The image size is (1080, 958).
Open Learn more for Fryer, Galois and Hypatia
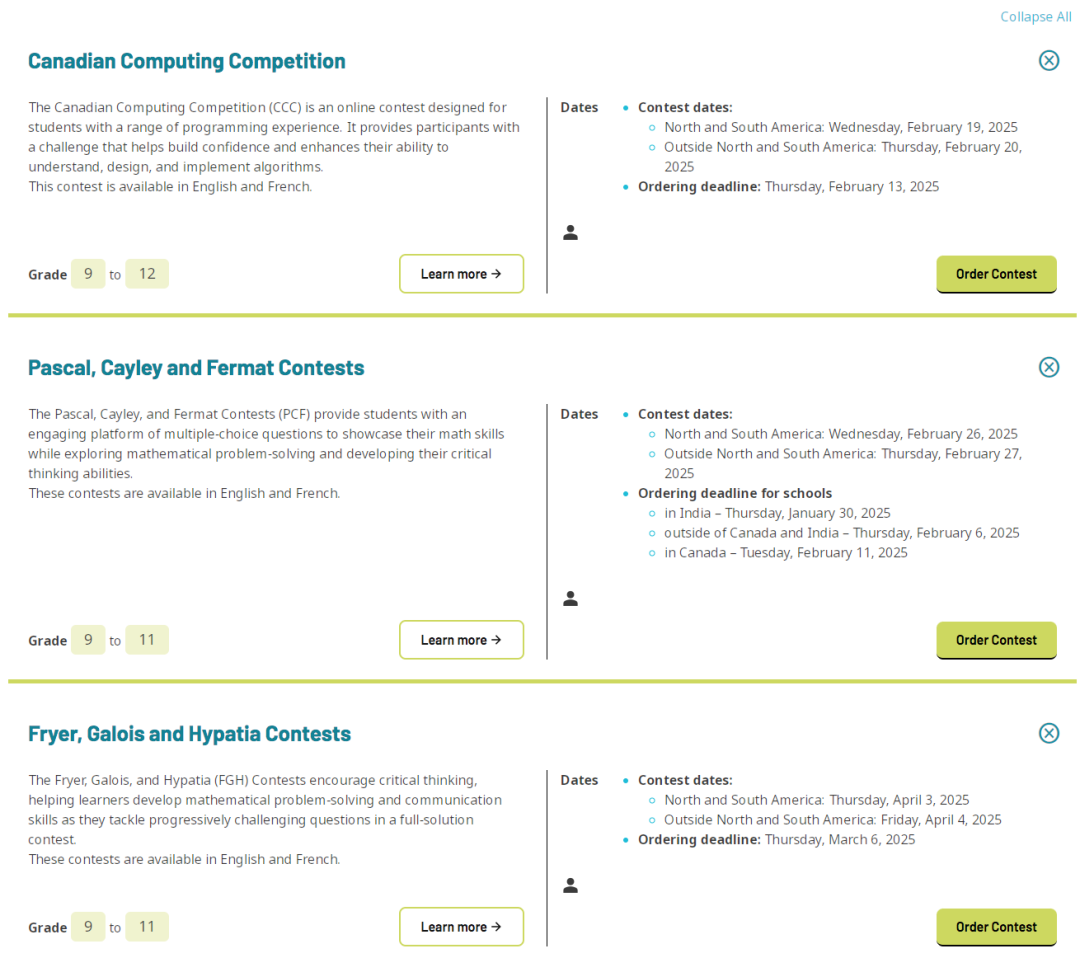point(461,927)
